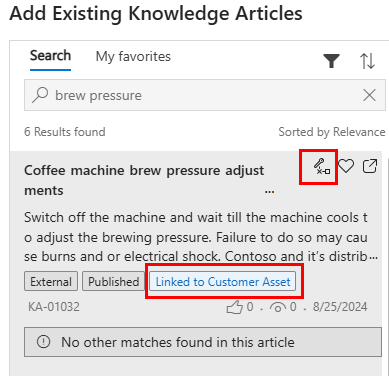Click the info icon in the matches bar

coord(43,342)
